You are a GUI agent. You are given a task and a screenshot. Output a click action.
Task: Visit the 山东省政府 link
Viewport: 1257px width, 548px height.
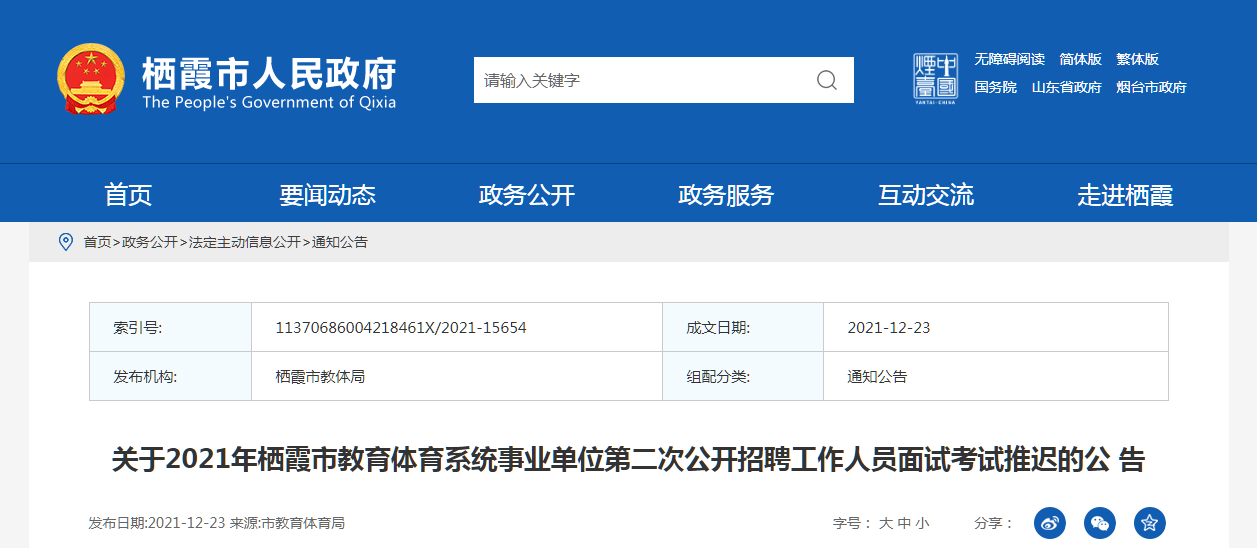pos(1067,87)
